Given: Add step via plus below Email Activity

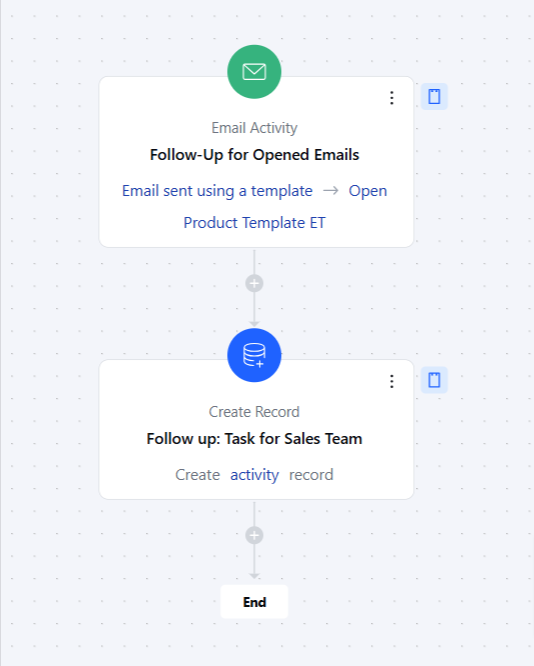Looking at the screenshot, I should point(254,283).
